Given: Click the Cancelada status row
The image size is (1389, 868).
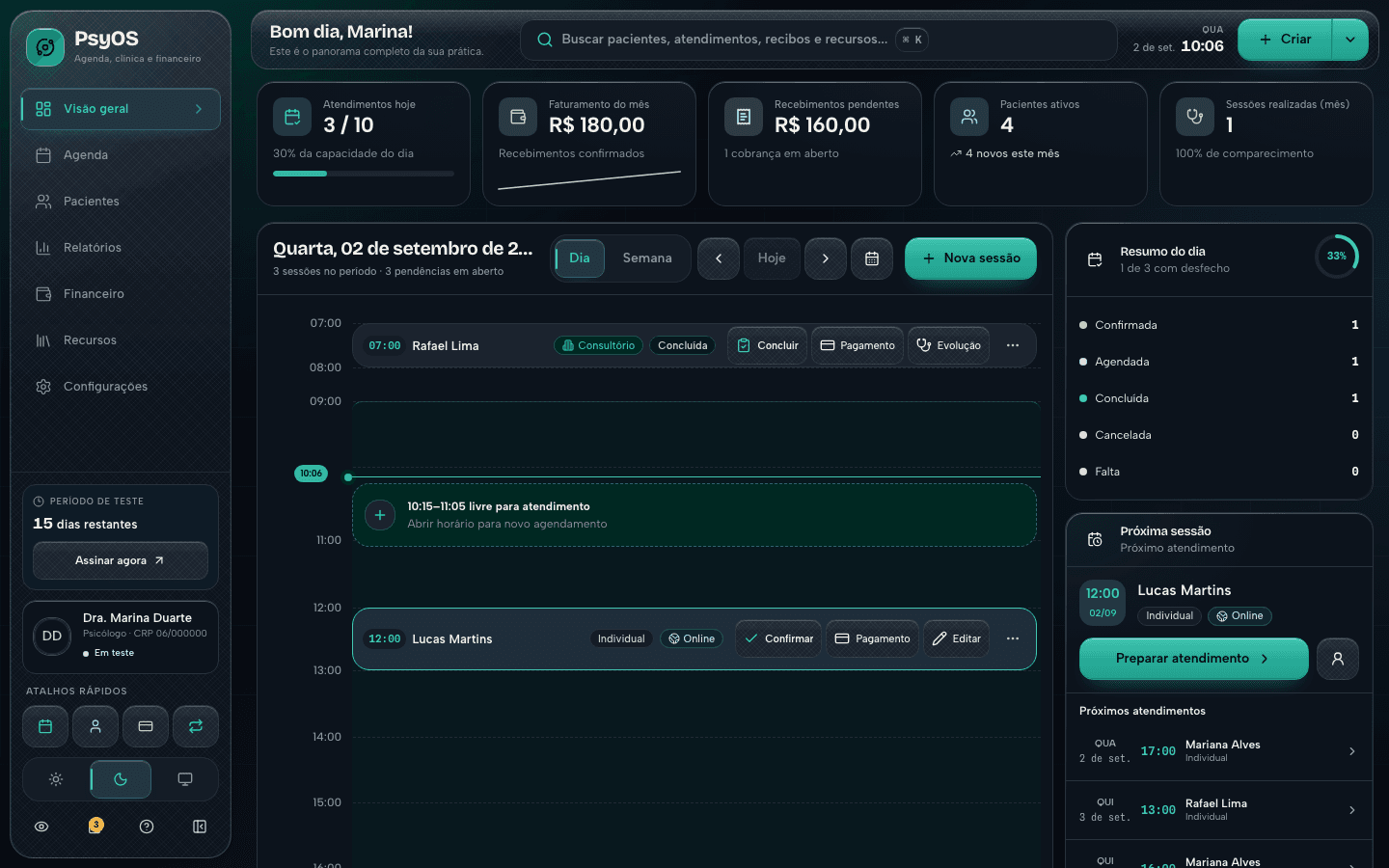Looking at the screenshot, I should tap(1219, 435).
